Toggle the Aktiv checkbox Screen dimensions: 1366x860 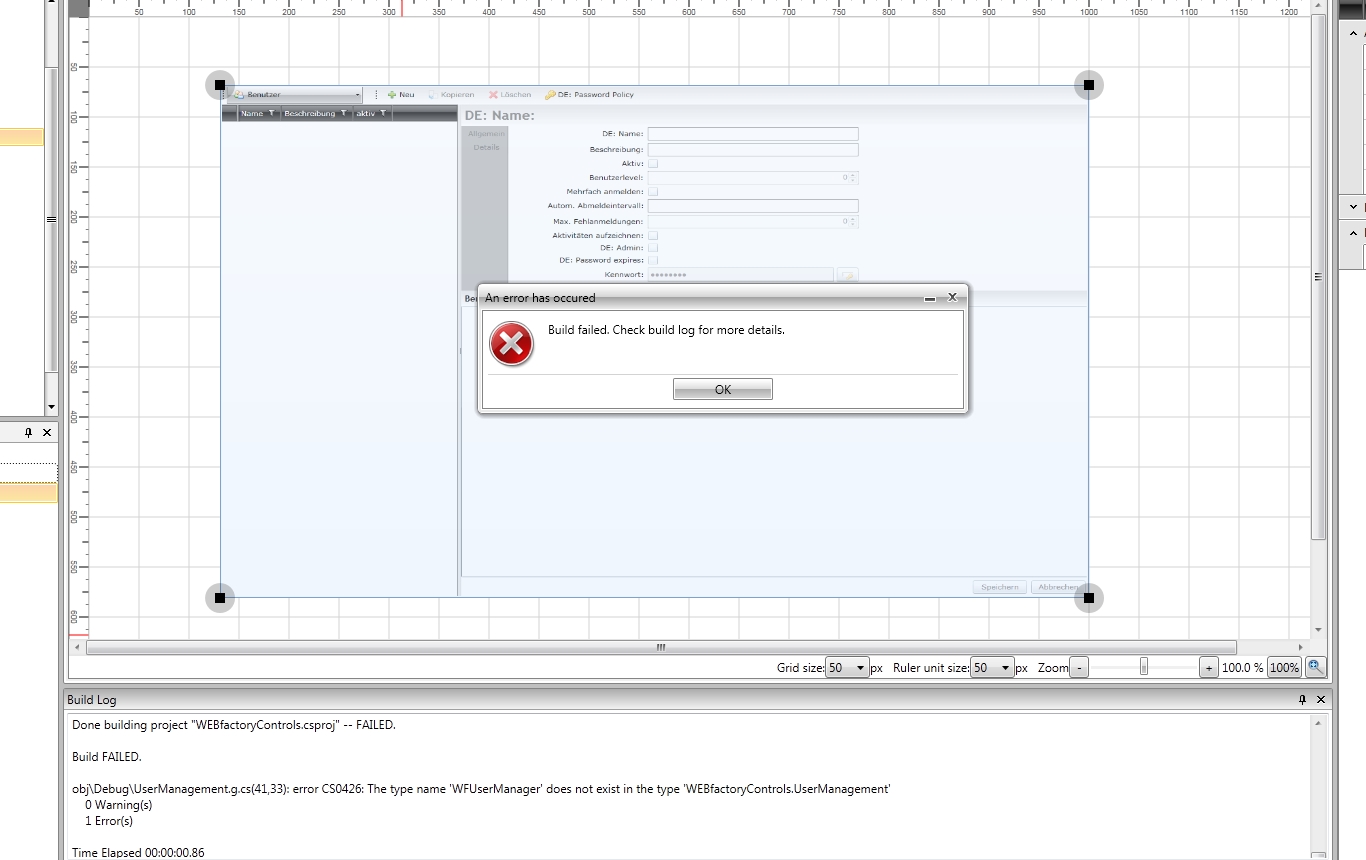point(653,163)
